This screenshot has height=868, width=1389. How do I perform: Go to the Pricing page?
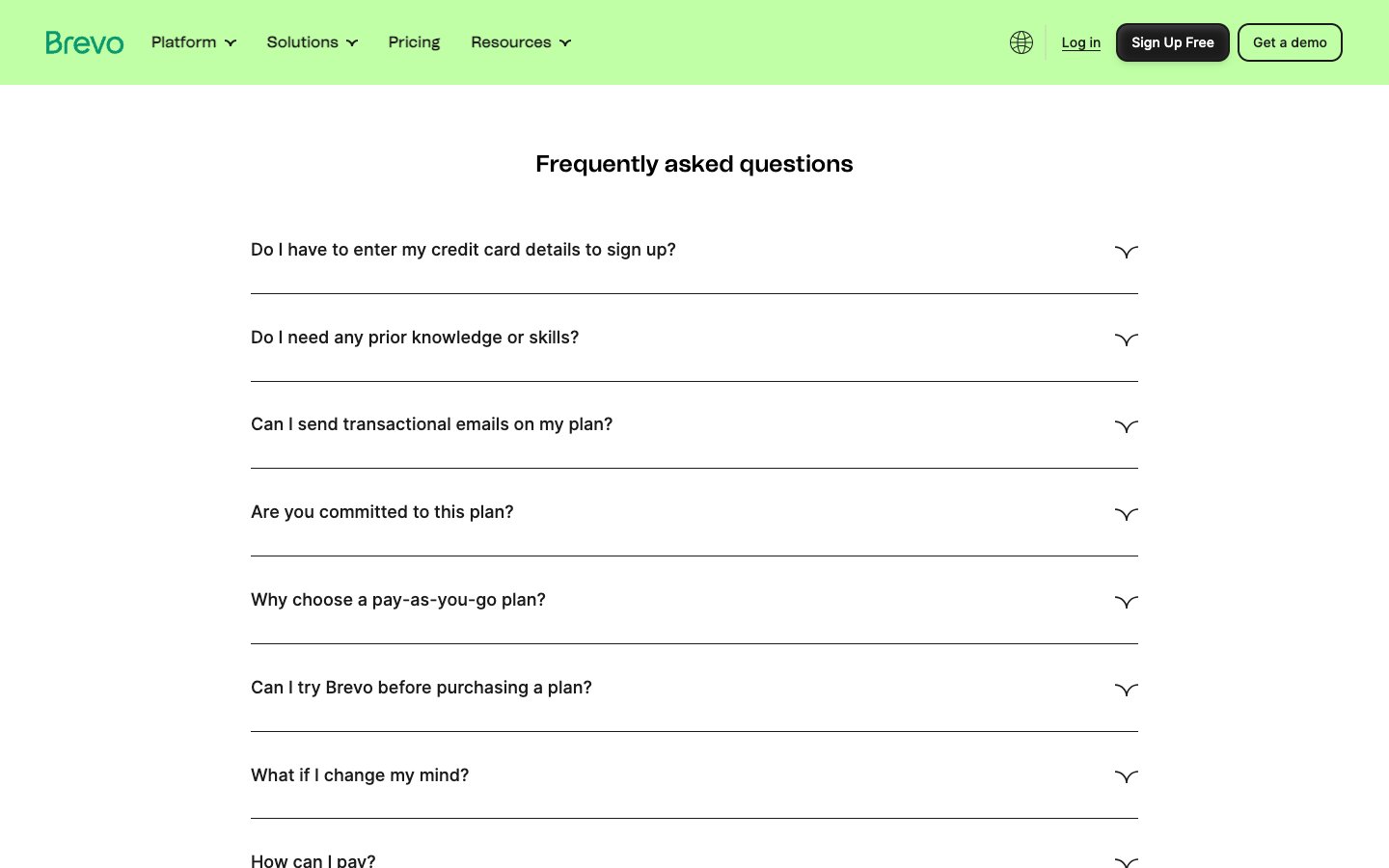tap(414, 42)
